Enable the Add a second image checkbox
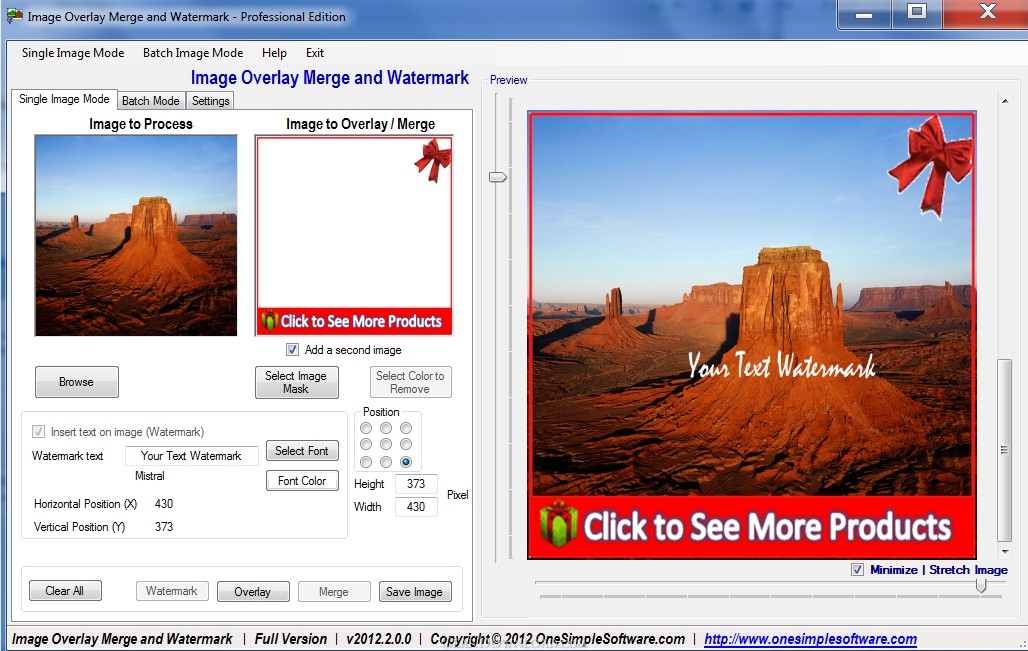Image resolution: width=1028 pixels, height=651 pixels. coord(292,349)
